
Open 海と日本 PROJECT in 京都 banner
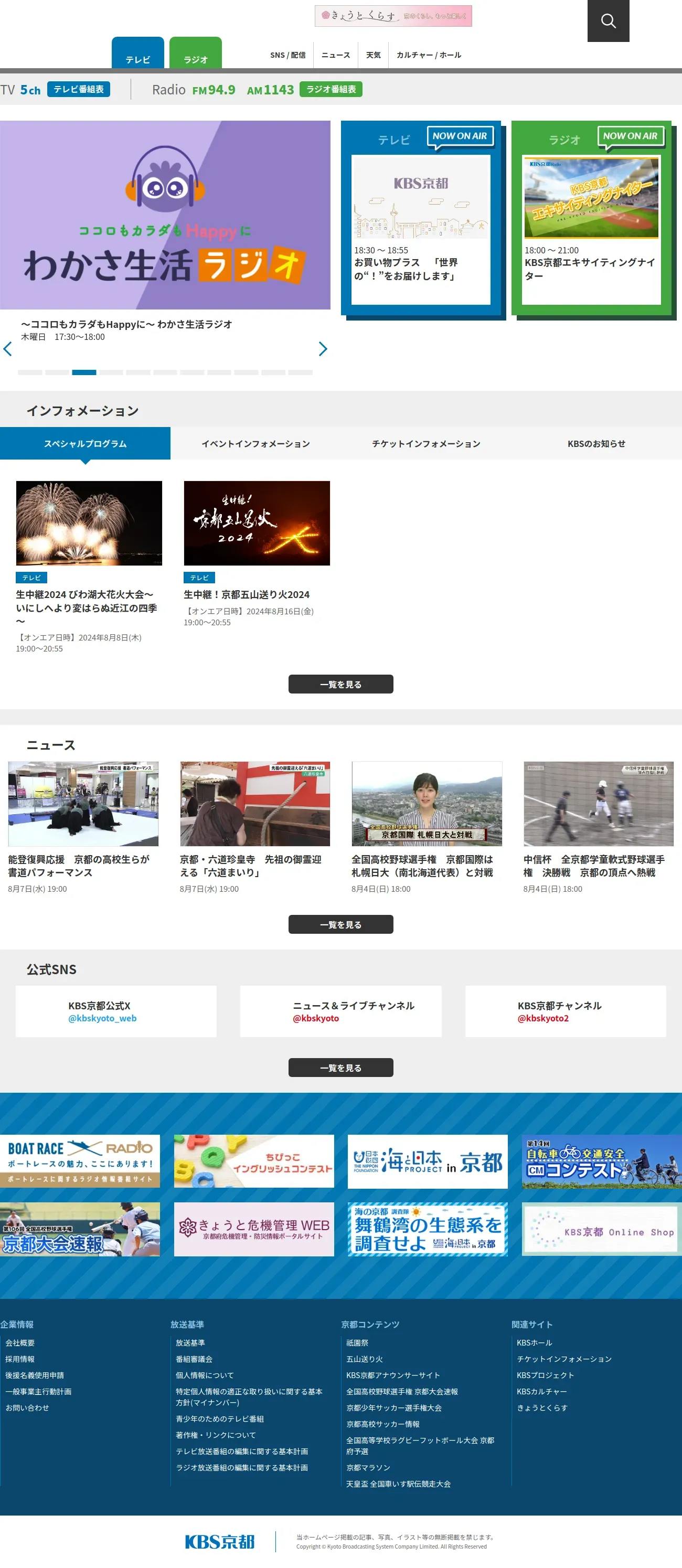click(x=428, y=1161)
